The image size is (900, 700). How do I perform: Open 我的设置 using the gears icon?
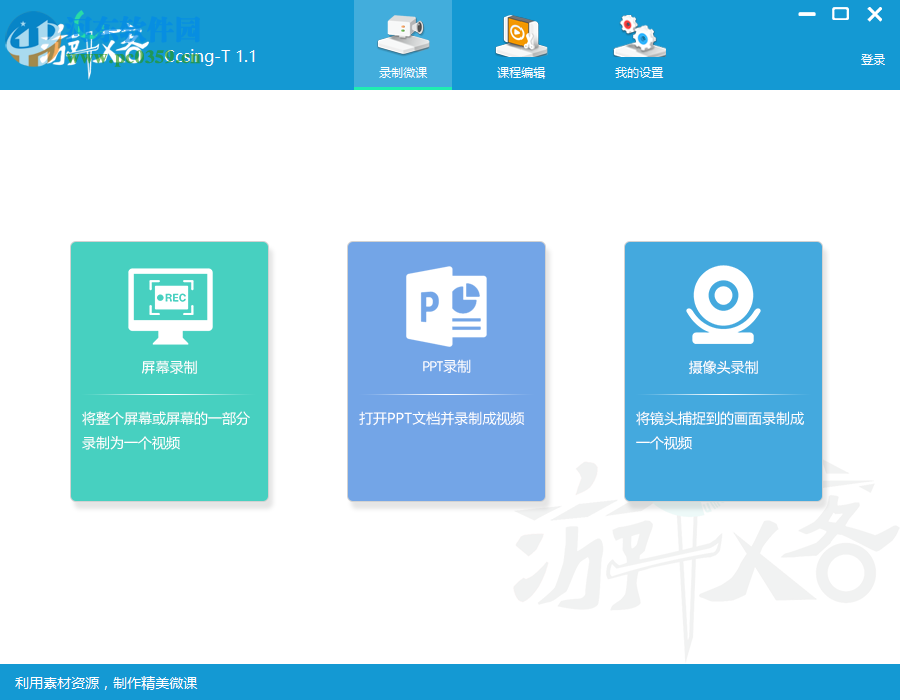coord(639,35)
